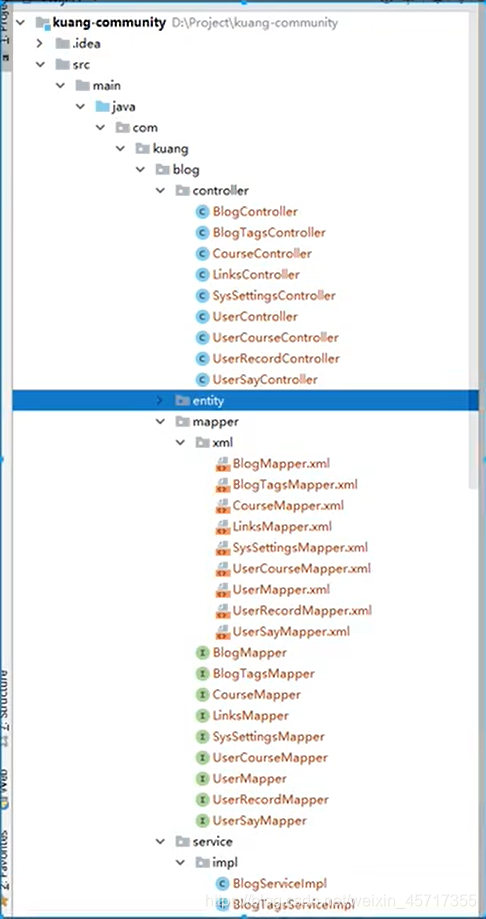486x919 pixels.
Task: Open UserMapper interface
Action: point(249,778)
